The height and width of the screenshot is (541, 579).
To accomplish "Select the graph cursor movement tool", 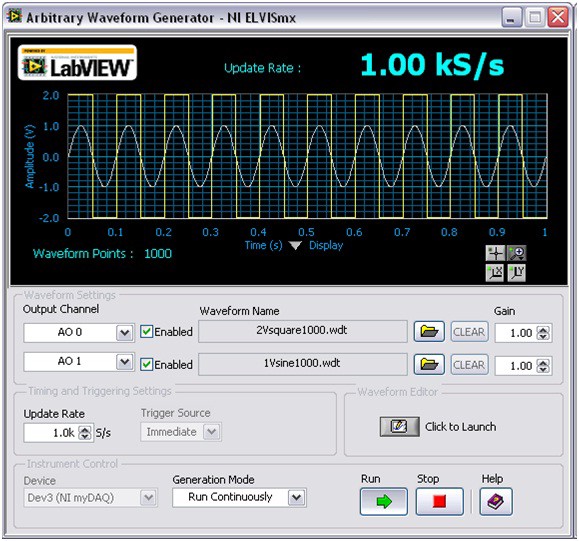I will 495,254.
